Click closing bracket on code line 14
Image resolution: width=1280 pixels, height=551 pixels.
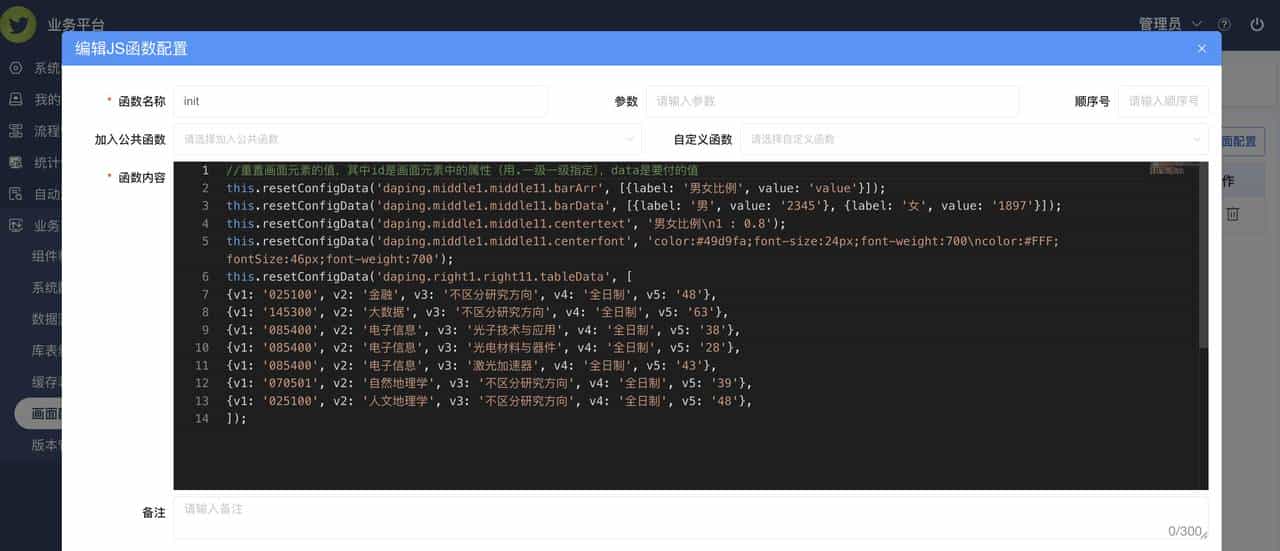(236, 419)
